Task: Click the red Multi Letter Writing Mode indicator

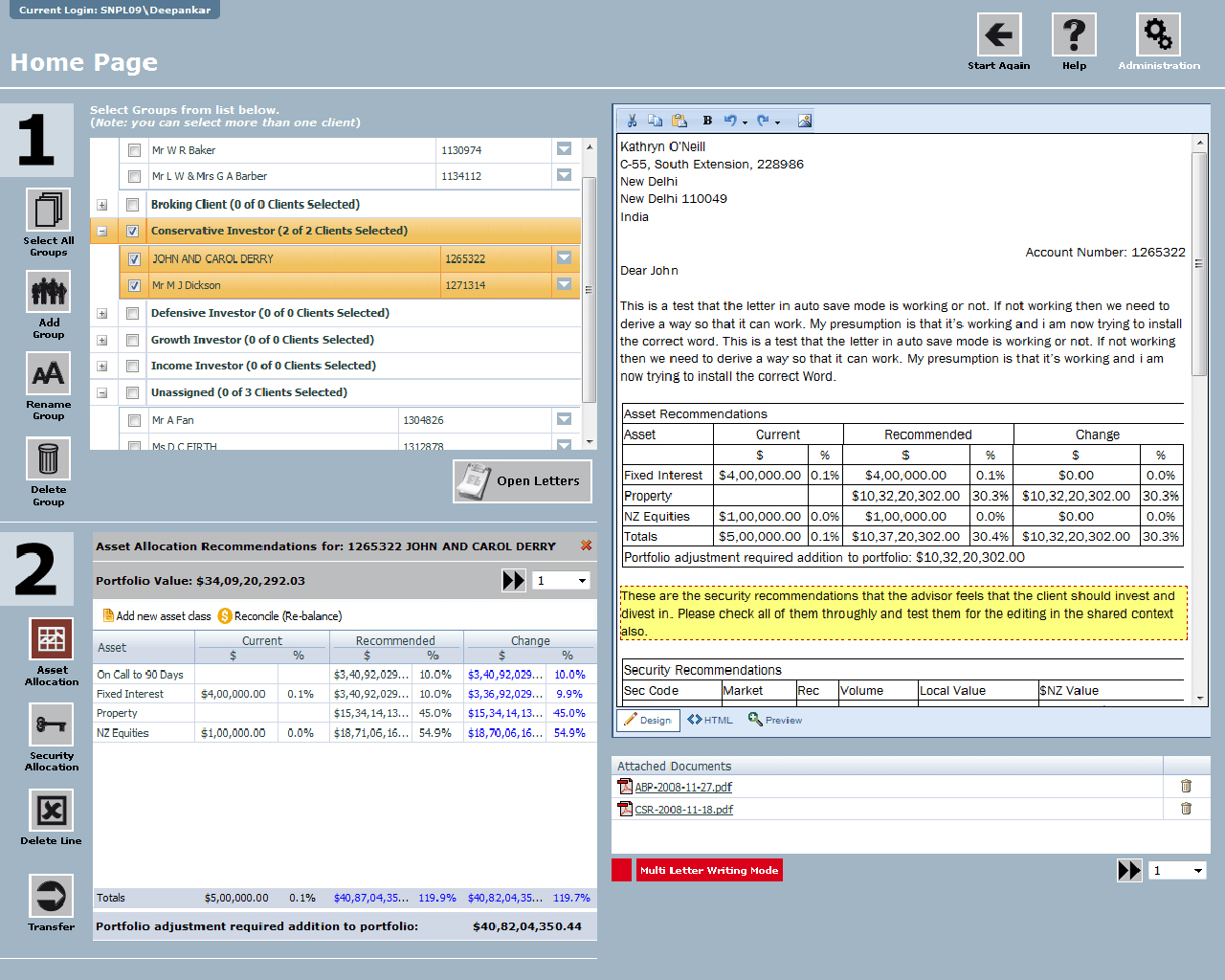Action: [x=709, y=870]
